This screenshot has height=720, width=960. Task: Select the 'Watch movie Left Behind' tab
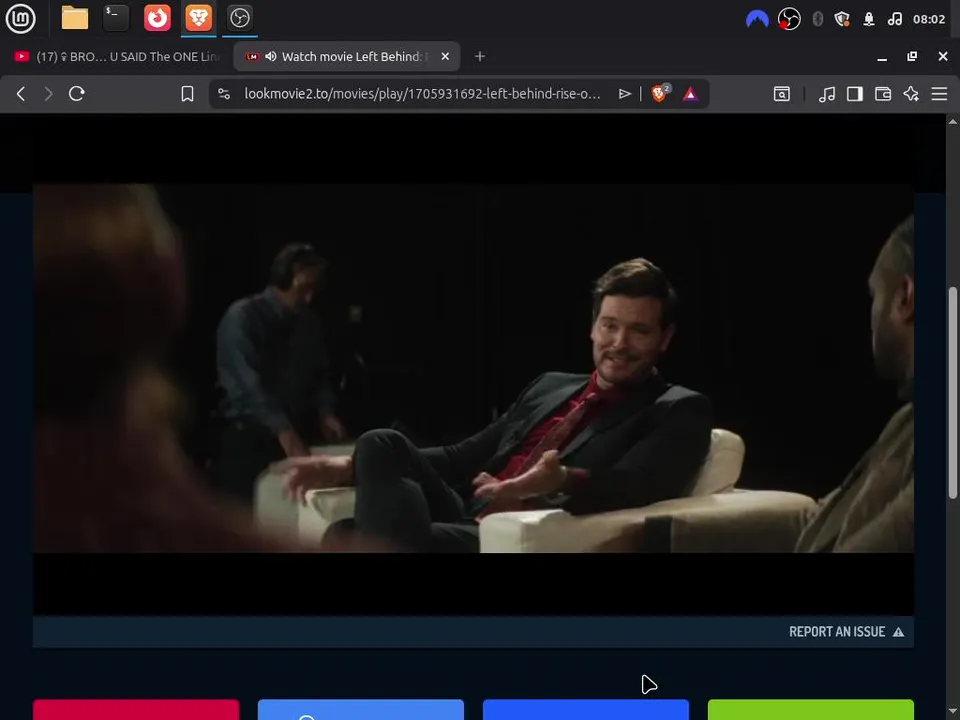347,56
